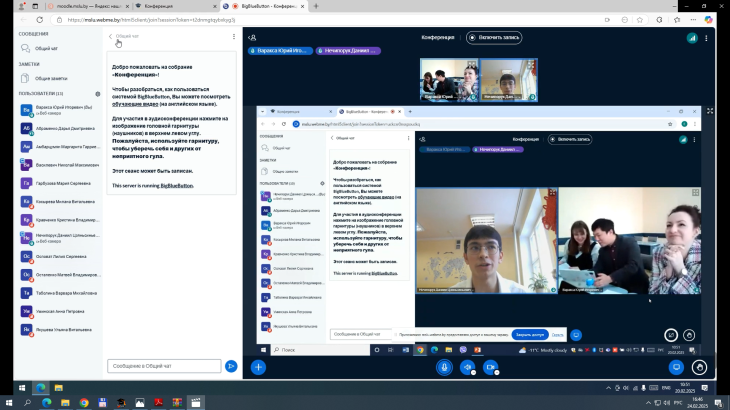Select the Нечипорук webcam thumbnail at top
The image size is (730, 410).
coord(508,80)
